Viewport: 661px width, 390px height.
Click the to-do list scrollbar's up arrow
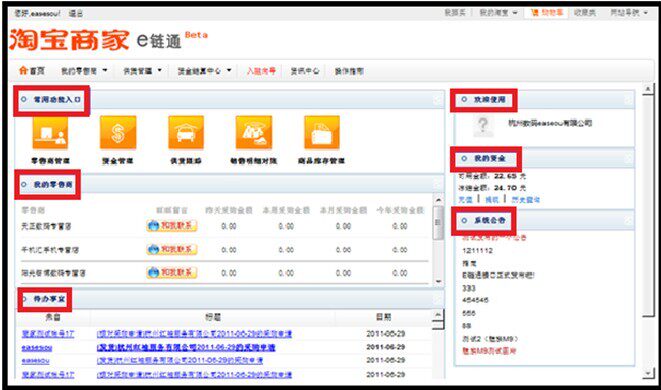click(x=438, y=315)
